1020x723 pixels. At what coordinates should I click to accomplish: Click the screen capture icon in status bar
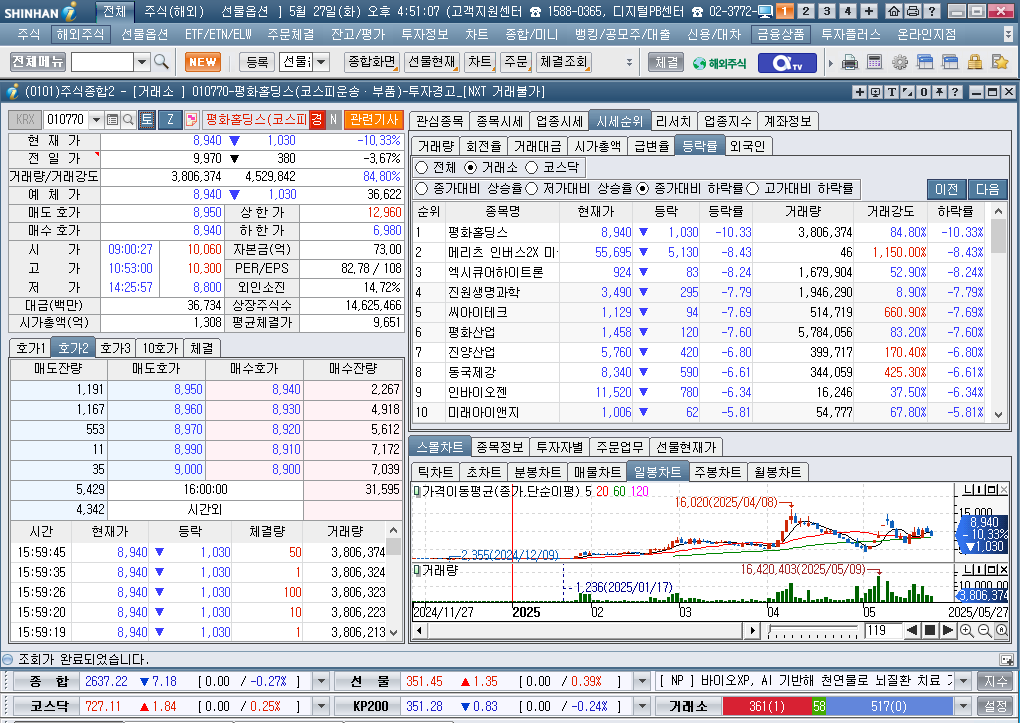1006,659
